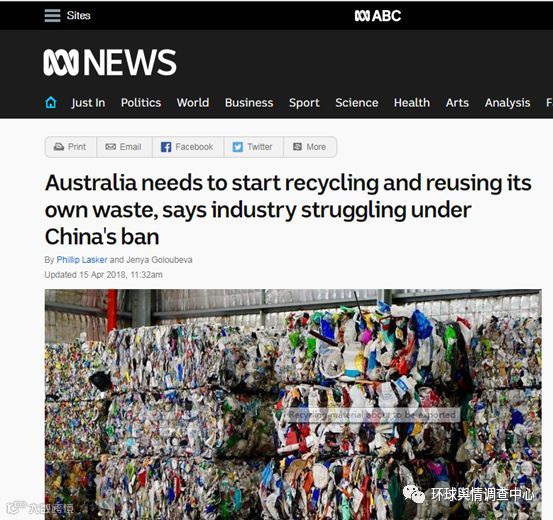Viewport: 553px width, 520px height.
Task: Open the Arts section
Action: [457, 103]
